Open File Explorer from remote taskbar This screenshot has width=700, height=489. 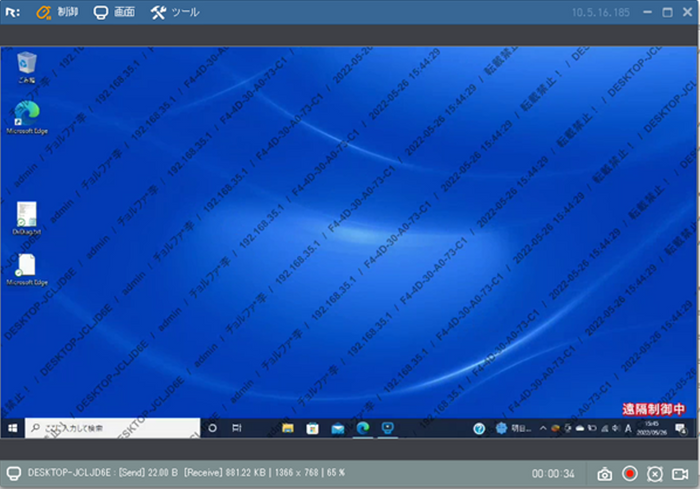tap(287, 428)
